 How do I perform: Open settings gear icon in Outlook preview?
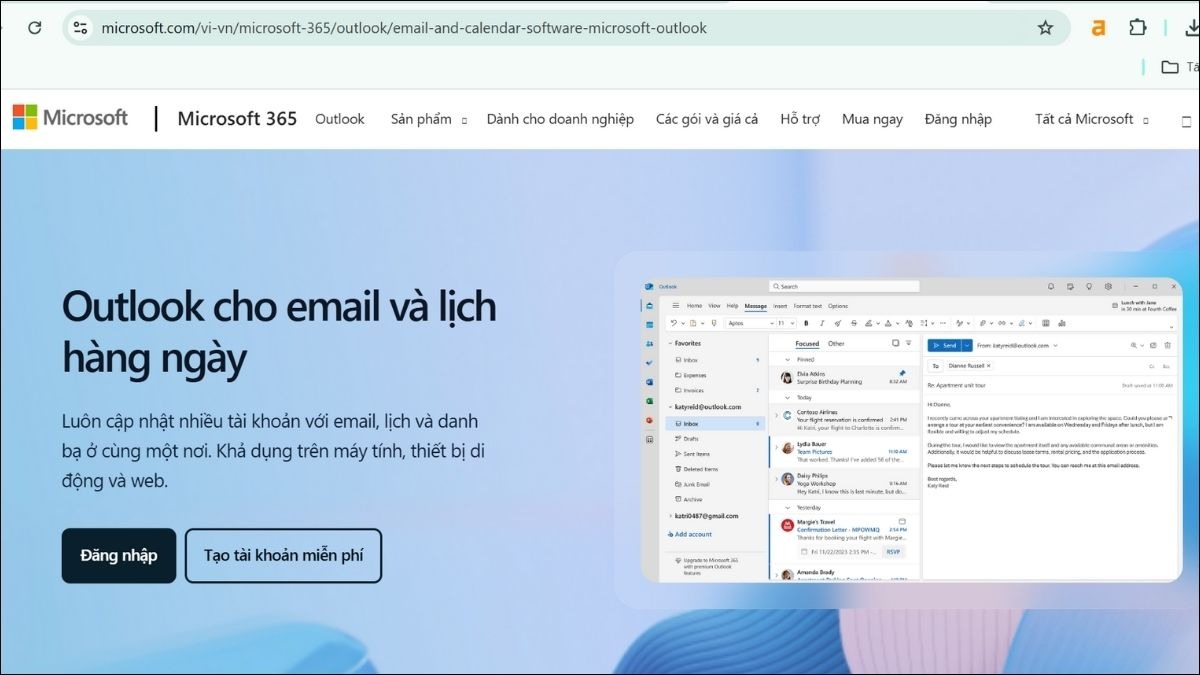click(1108, 286)
